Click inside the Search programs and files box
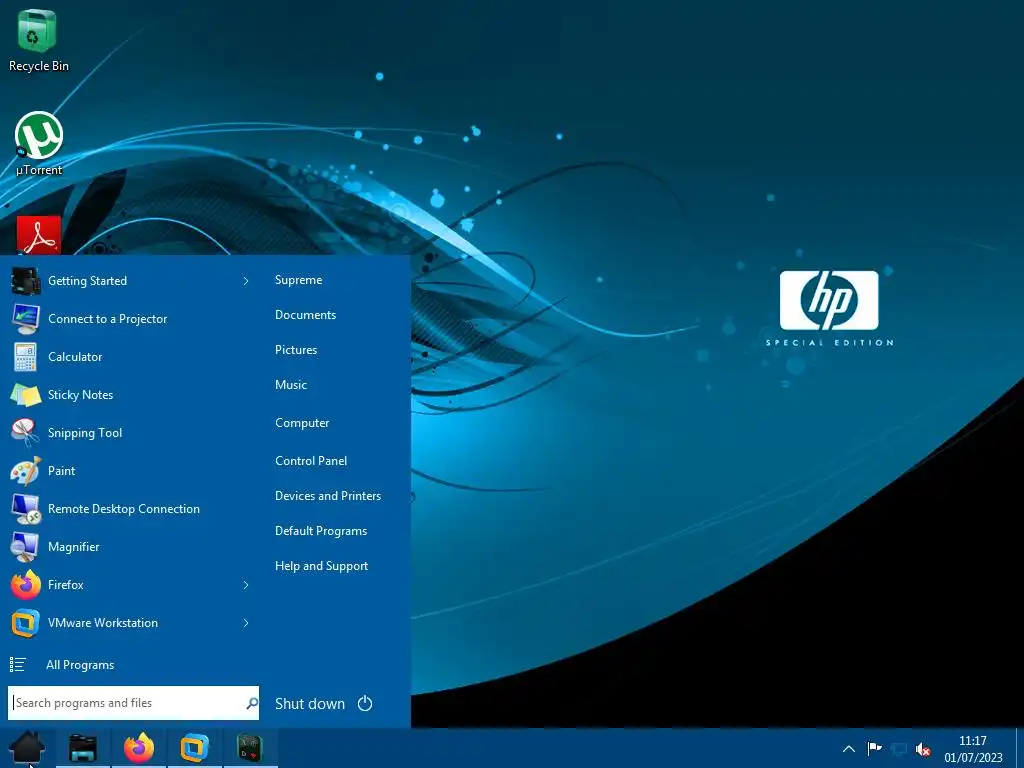The height and width of the screenshot is (768, 1024). point(133,703)
